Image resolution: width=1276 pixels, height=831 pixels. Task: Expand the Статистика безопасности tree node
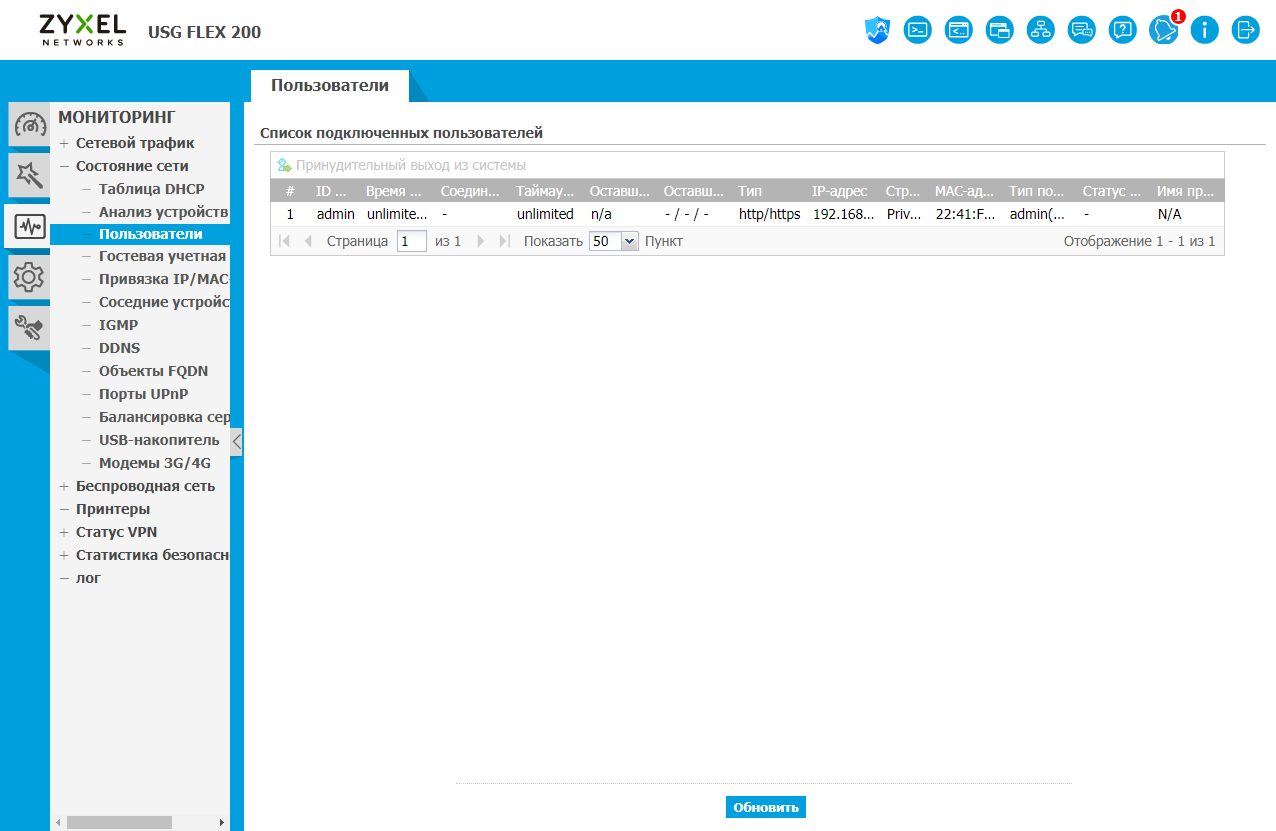(x=64, y=555)
